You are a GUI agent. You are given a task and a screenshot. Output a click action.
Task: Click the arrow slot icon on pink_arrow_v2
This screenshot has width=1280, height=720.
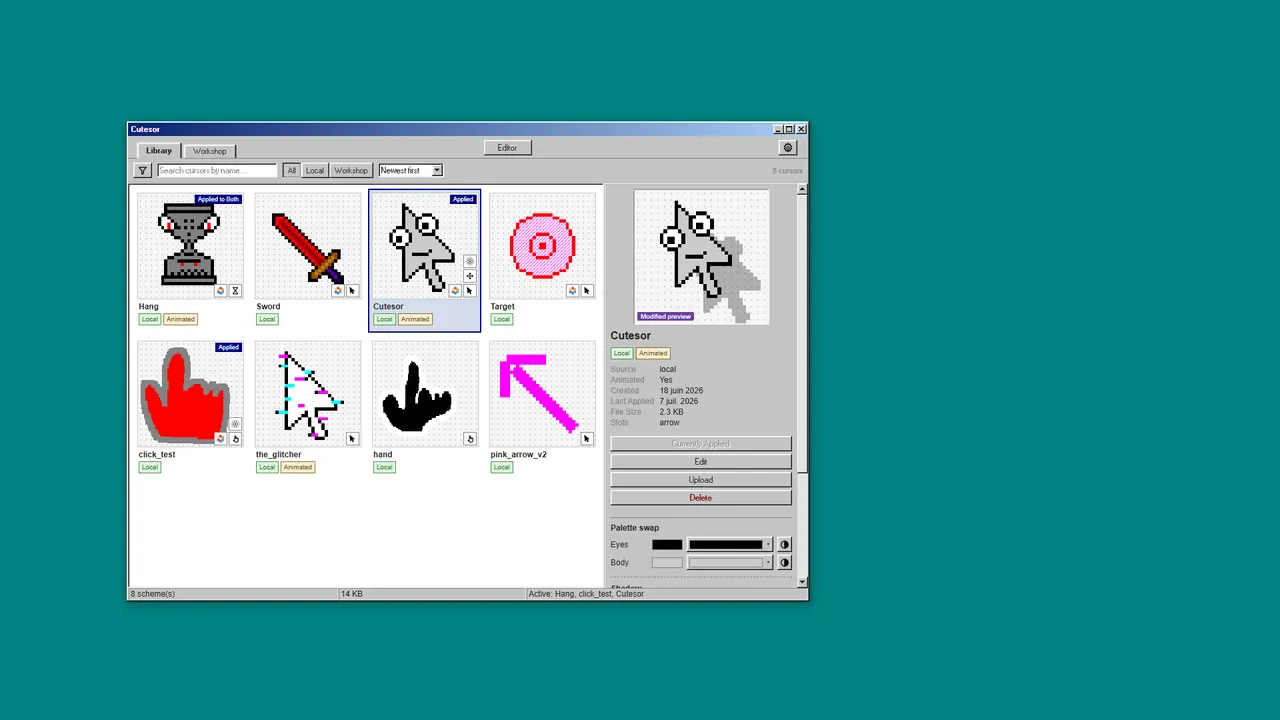pos(587,439)
